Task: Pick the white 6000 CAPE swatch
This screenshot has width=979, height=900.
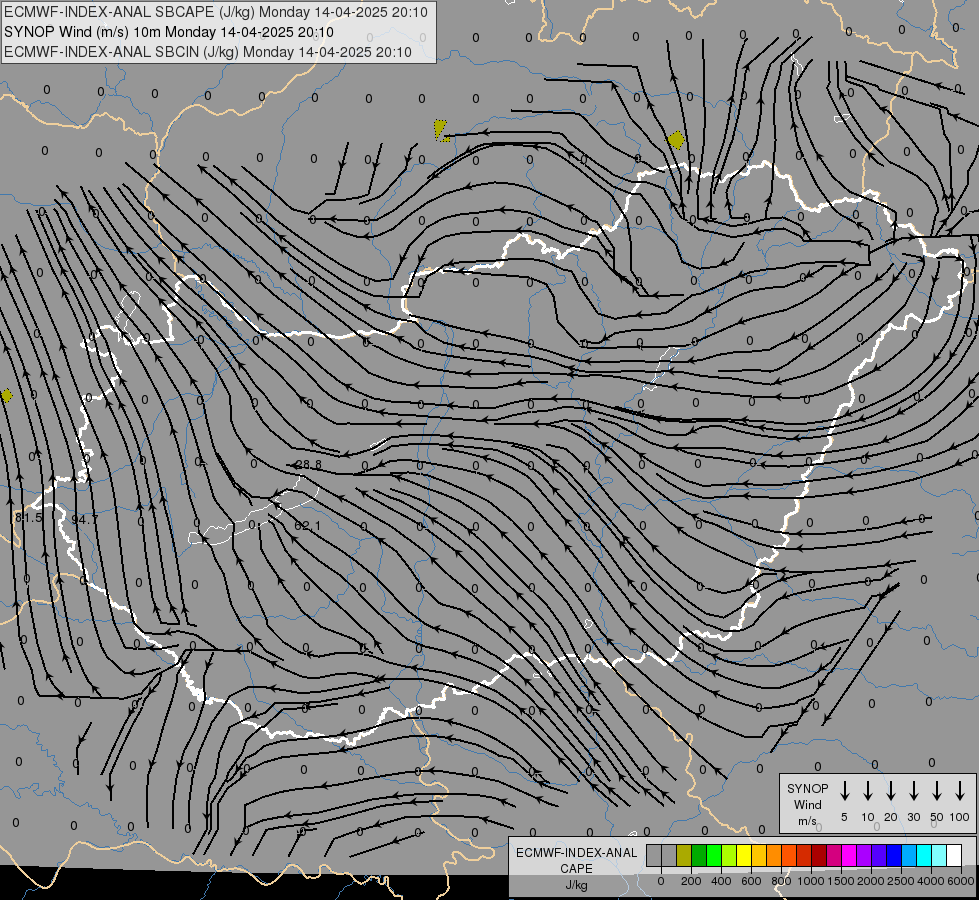Action: (954, 855)
